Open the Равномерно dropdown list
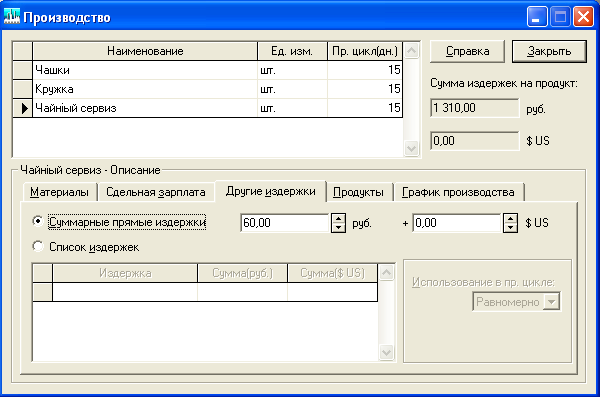The height and width of the screenshot is (397, 600). pos(551,302)
